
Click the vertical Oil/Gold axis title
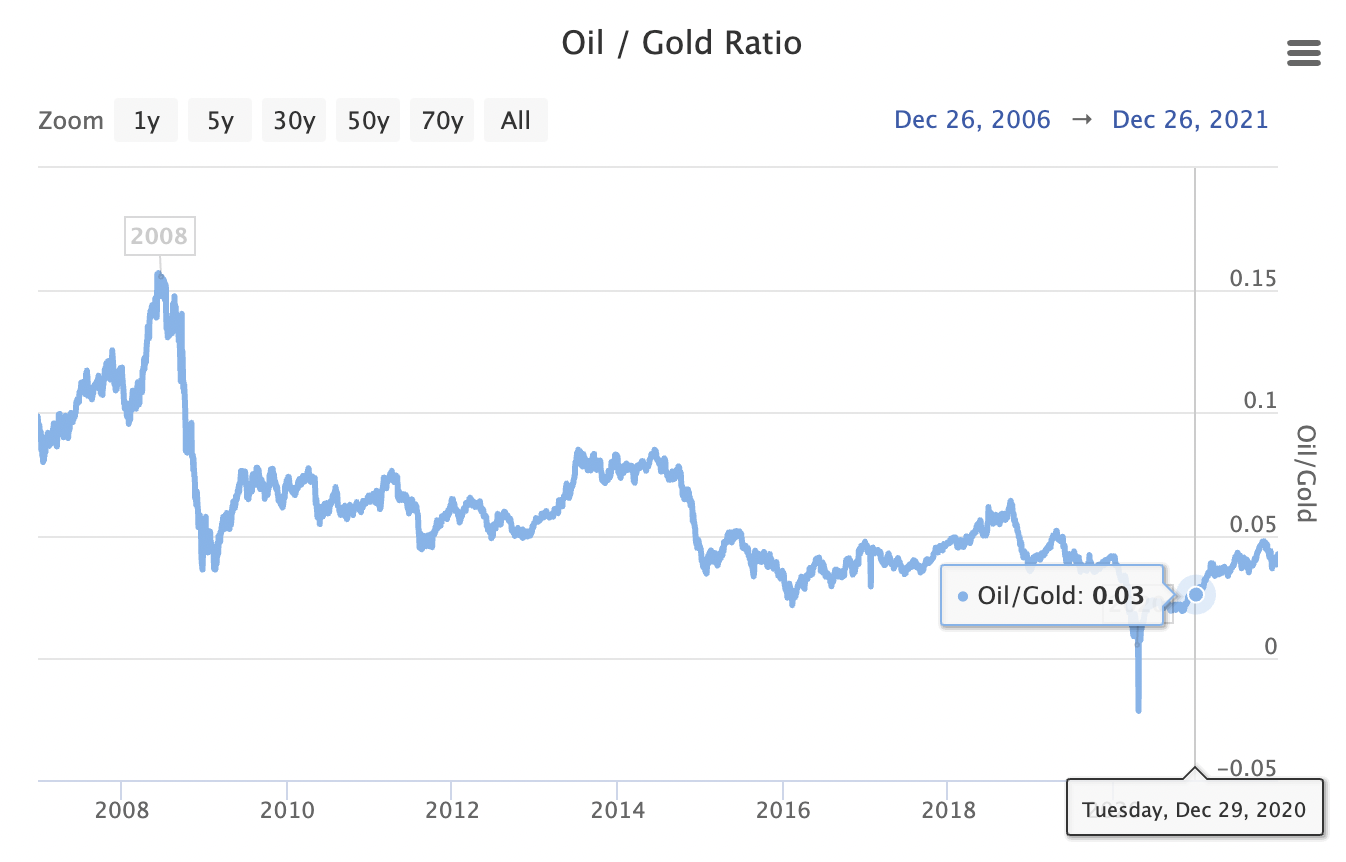click(x=1306, y=473)
